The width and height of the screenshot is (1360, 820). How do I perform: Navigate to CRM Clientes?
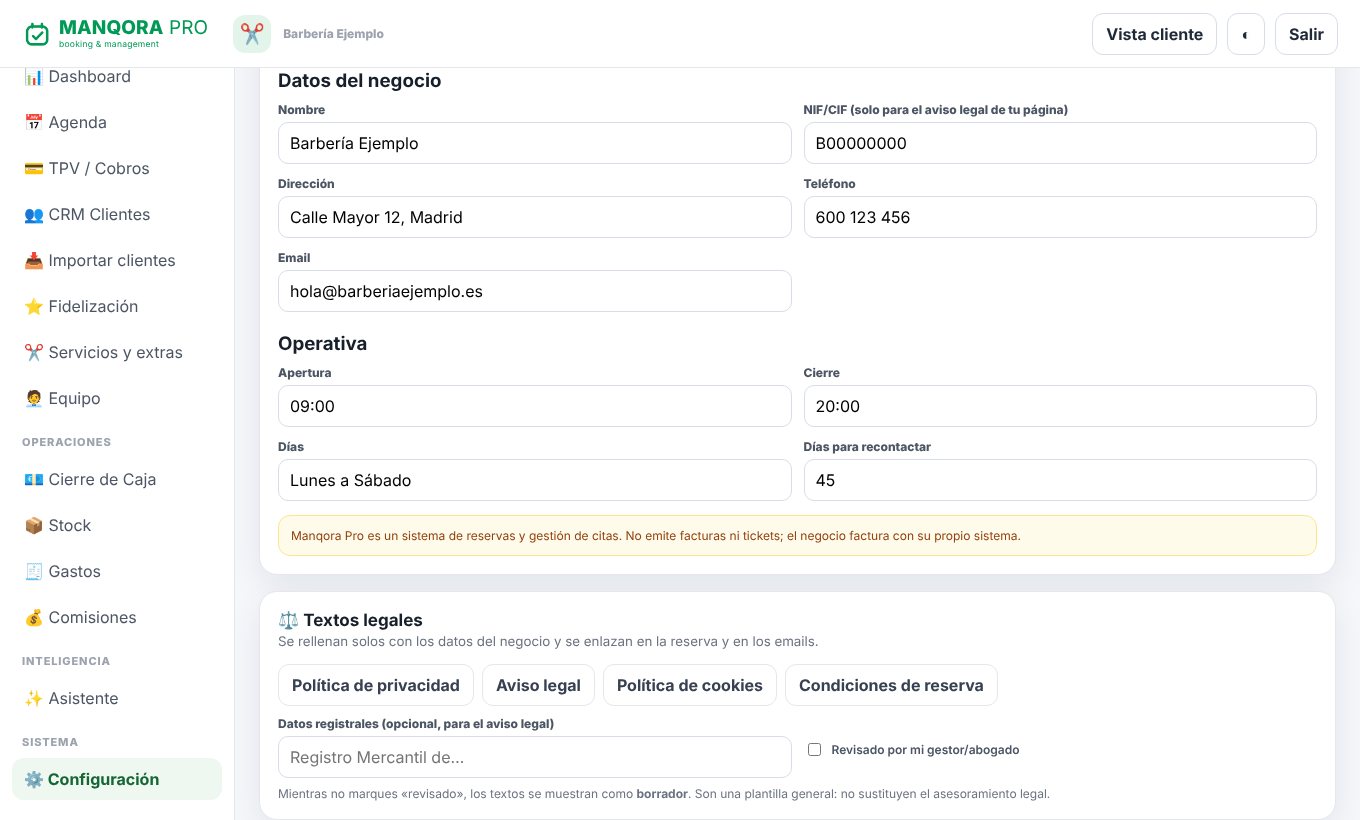(117, 215)
